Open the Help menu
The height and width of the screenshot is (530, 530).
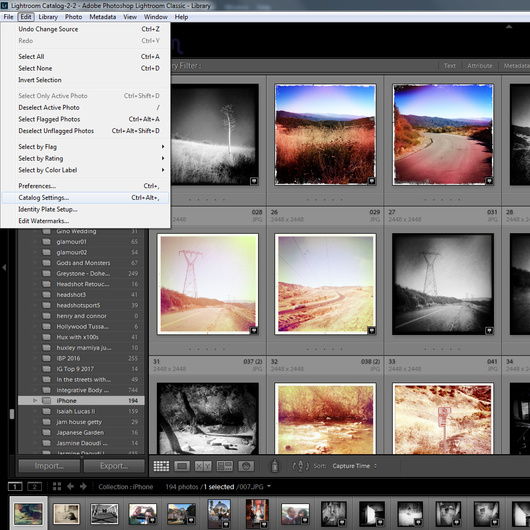click(181, 17)
